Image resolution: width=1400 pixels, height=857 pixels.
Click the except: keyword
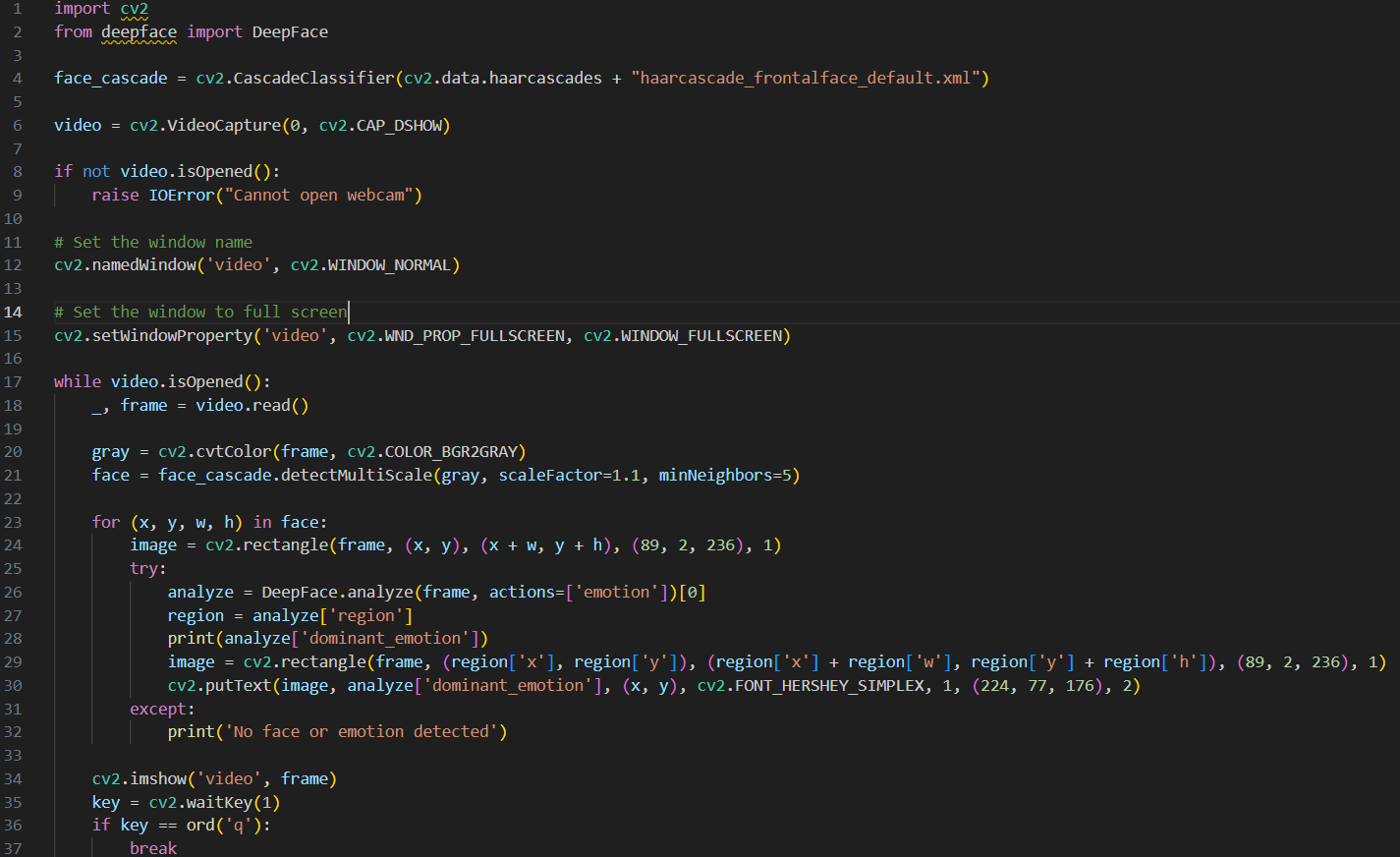163,709
